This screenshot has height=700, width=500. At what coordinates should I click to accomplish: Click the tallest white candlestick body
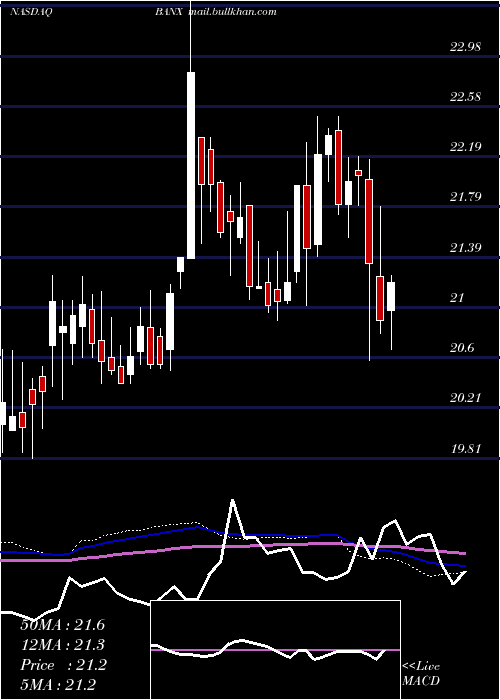pyautogui.click(x=191, y=165)
